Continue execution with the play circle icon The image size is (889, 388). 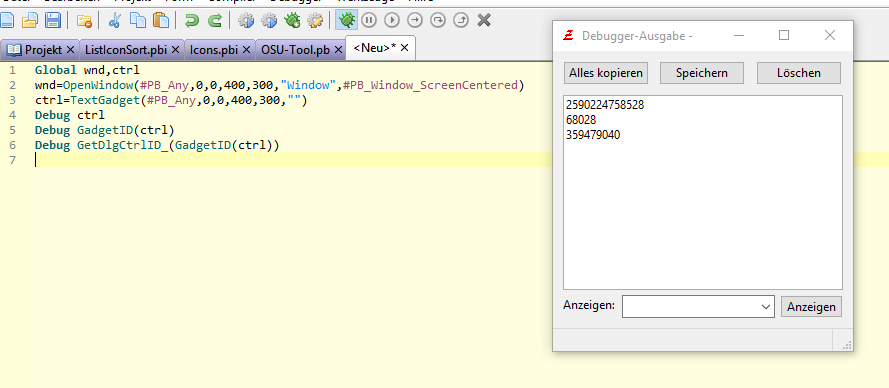pyautogui.click(x=392, y=20)
